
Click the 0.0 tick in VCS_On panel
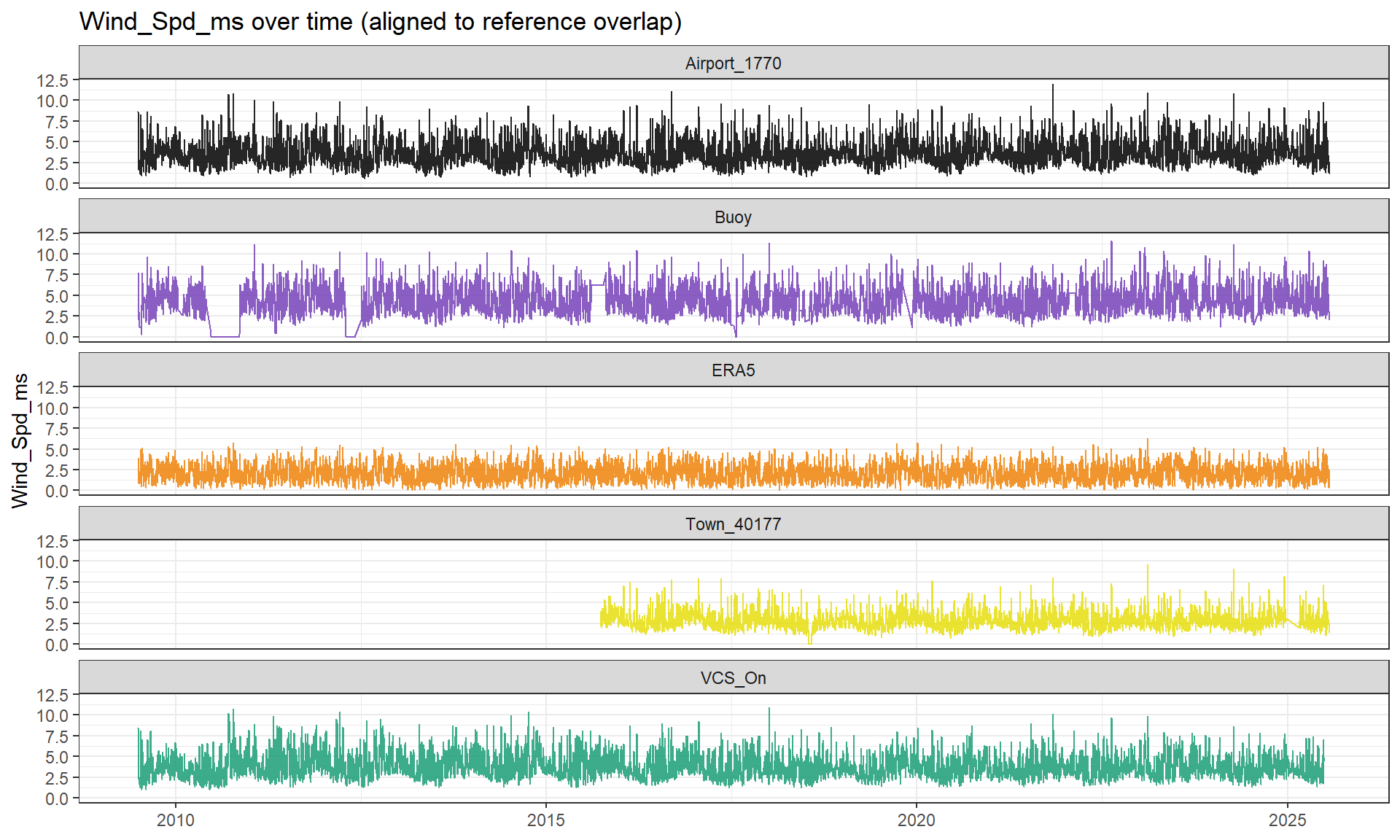56,799
